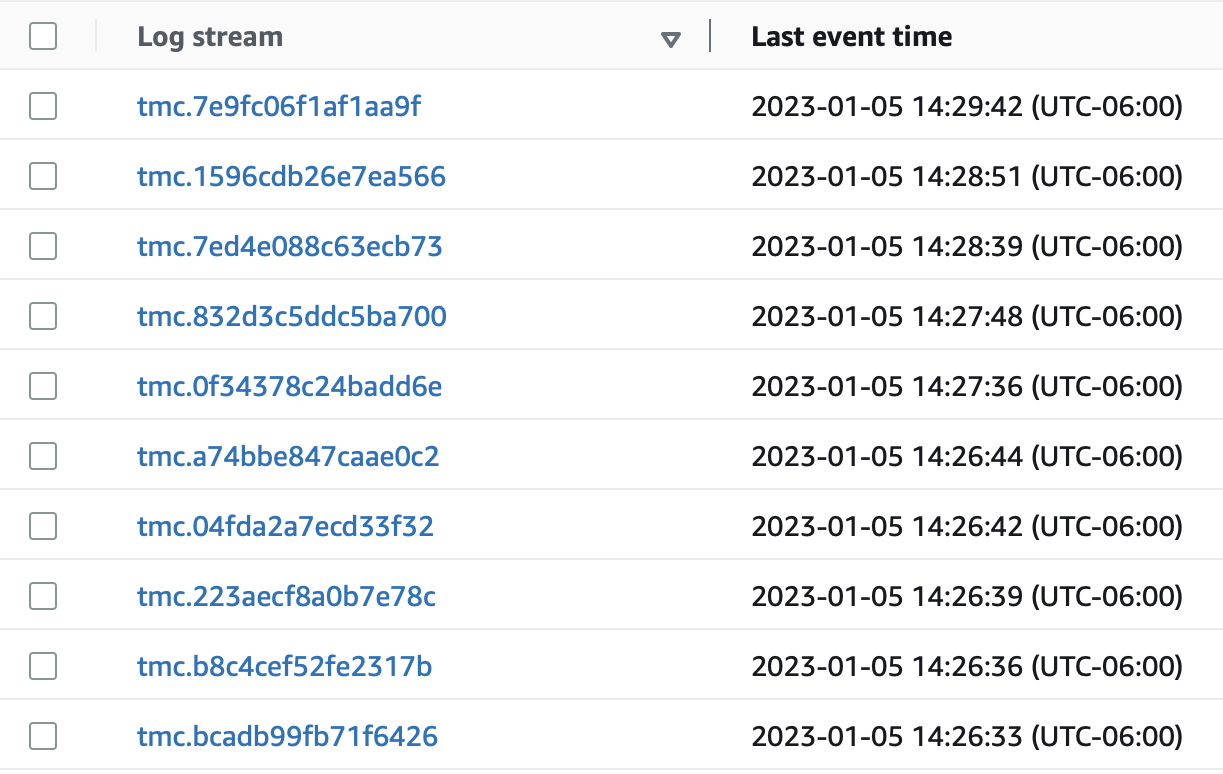This screenshot has height=774, width=1223.
Task: Open log stream tmc.832d3c5ddc5ba700
Action: point(290,315)
